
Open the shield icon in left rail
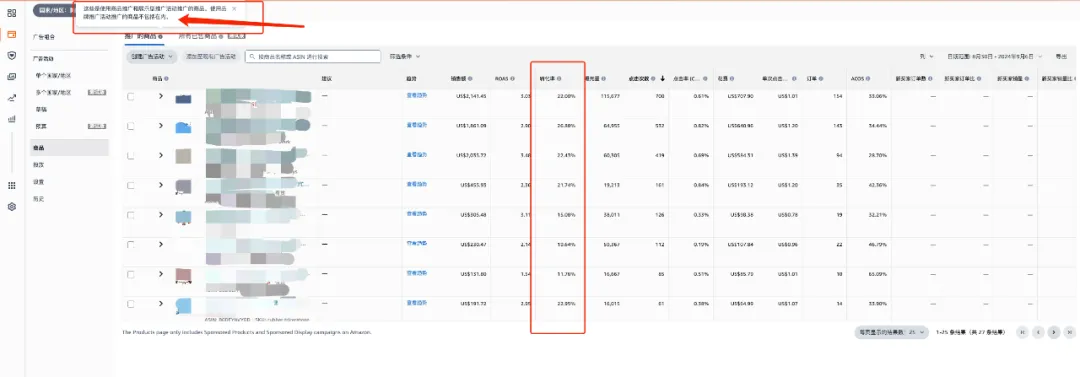11,55
